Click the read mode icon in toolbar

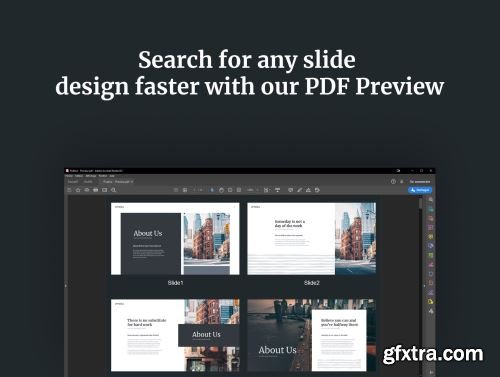277,190
